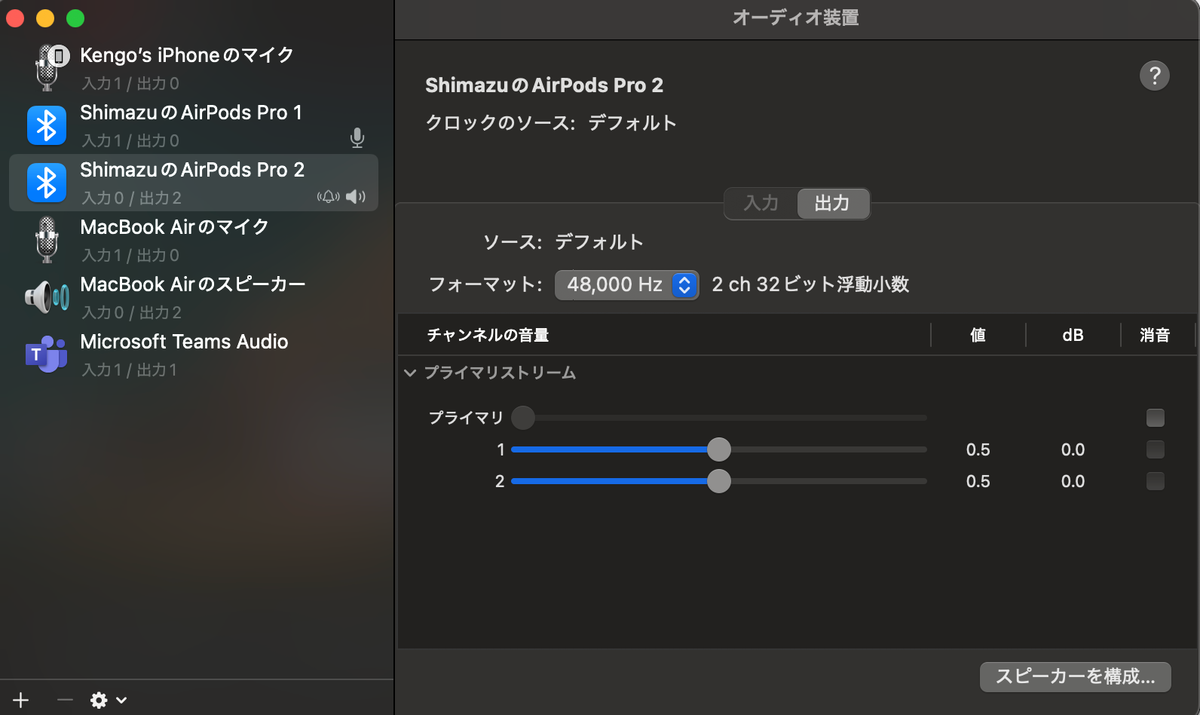Toggle mute checkbox for primary channel
Image resolution: width=1200 pixels, height=715 pixels.
click(1155, 418)
